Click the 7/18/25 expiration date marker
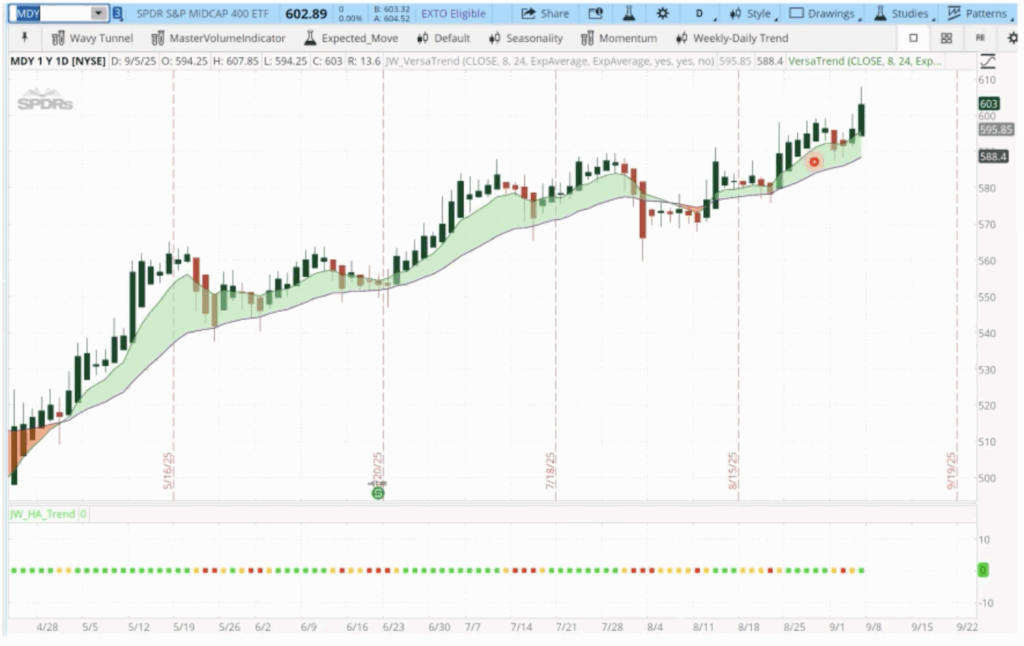Image resolution: width=1024 pixels, height=646 pixels. 550,470
